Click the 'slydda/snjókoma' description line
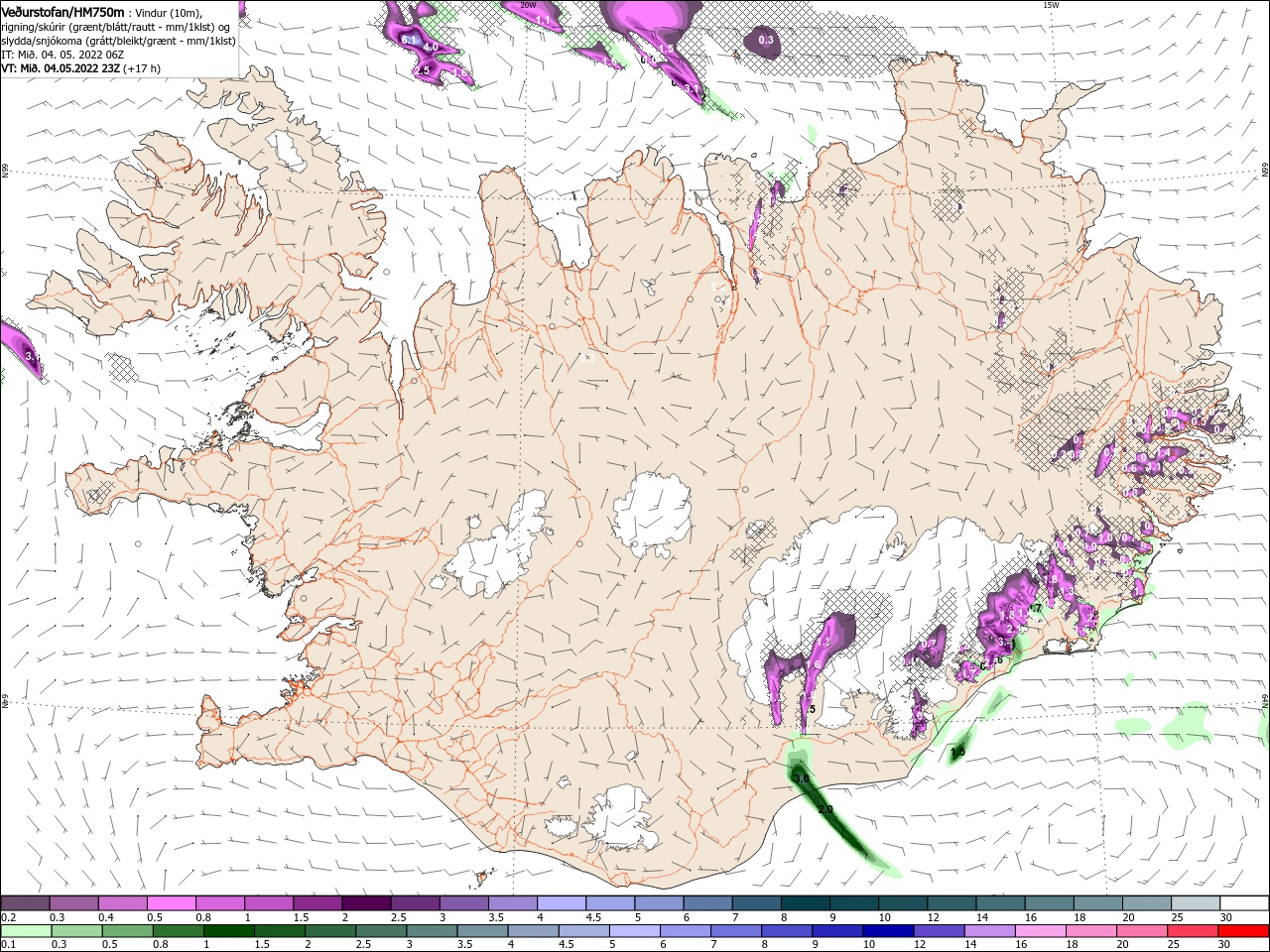 tap(118, 41)
